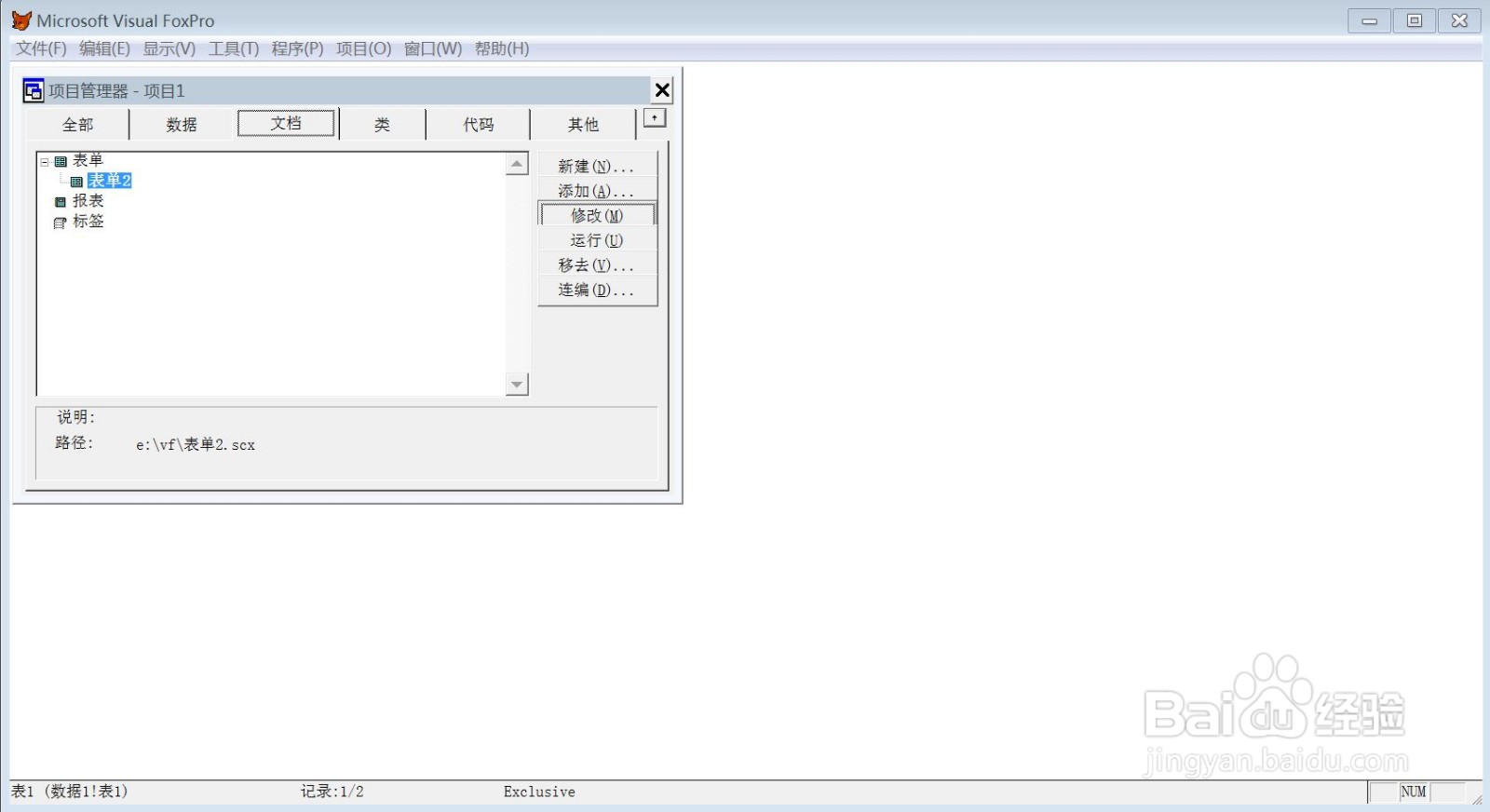Click the 连编(D)... button
Viewport: 1490px width, 812px height.
coord(597,290)
